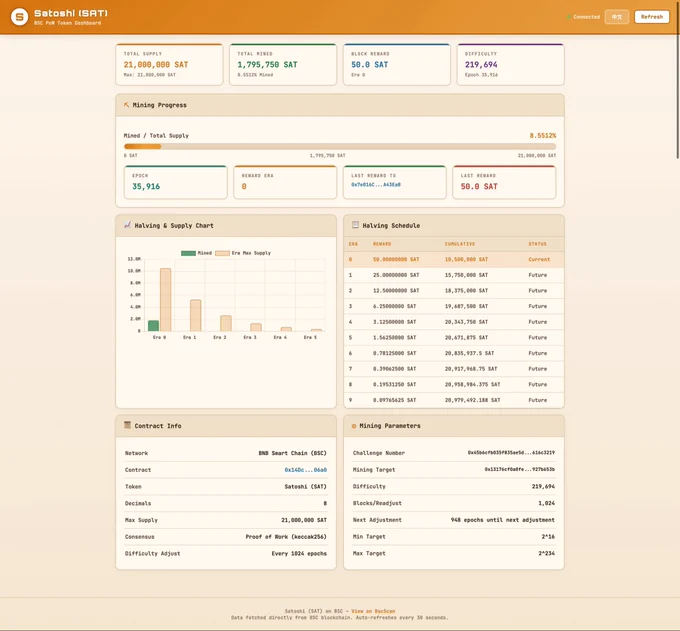Viewport: 680px width, 631px height.
Task: Click the green Mined bar for Era 0
Action: (153, 326)
